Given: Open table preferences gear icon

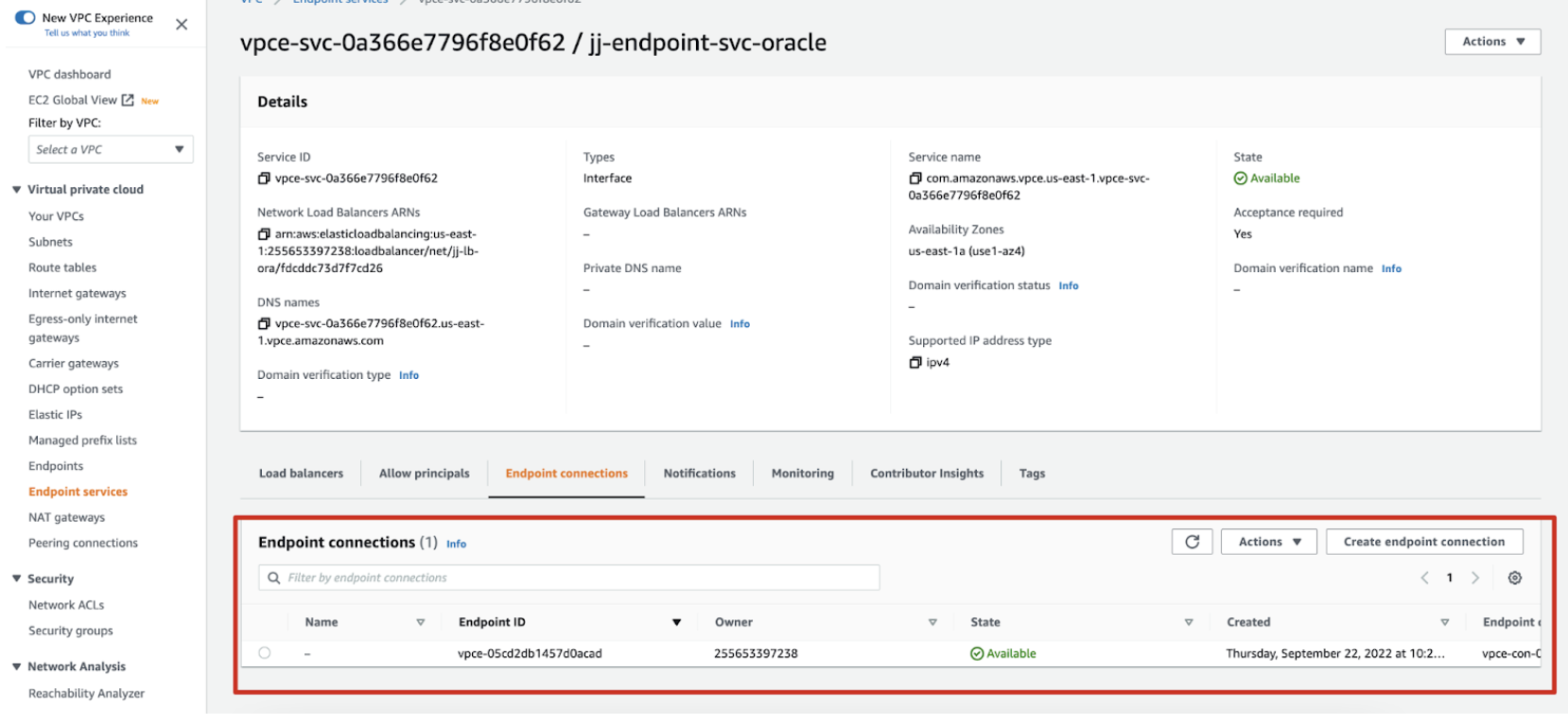Looking at the screenshot, I should (x=1514, y=578).
